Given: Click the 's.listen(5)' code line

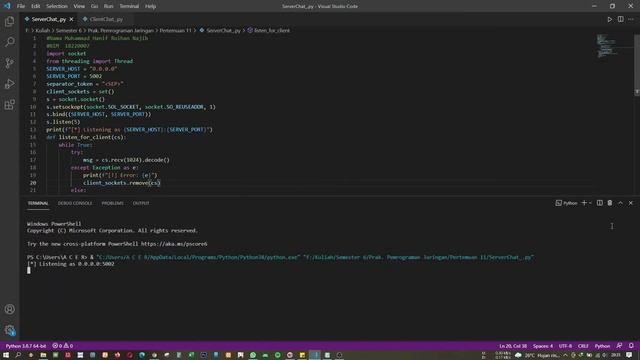Looking at the screenshot, I should coord(63,122).
